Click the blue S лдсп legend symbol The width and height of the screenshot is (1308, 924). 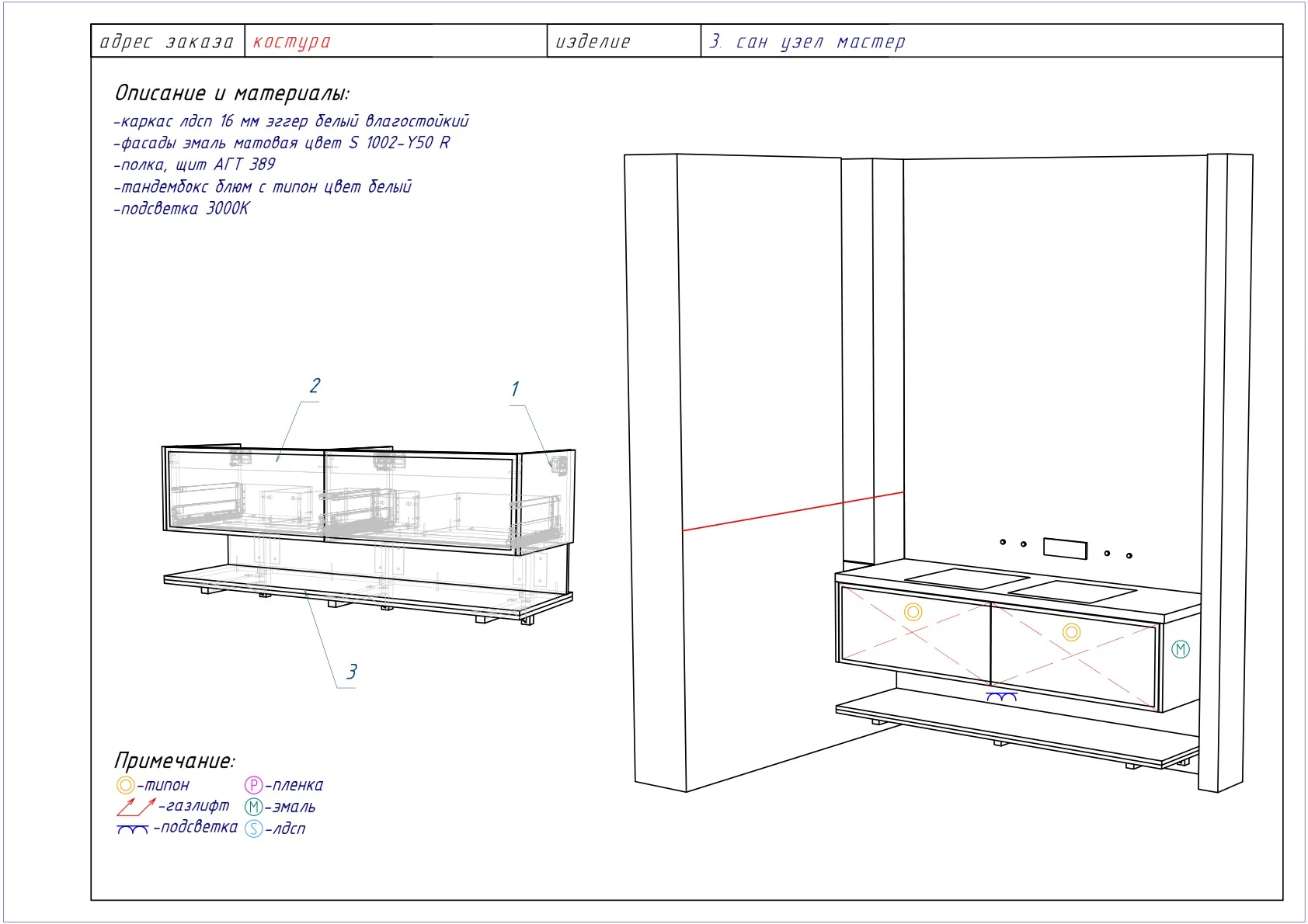(253, 828)
